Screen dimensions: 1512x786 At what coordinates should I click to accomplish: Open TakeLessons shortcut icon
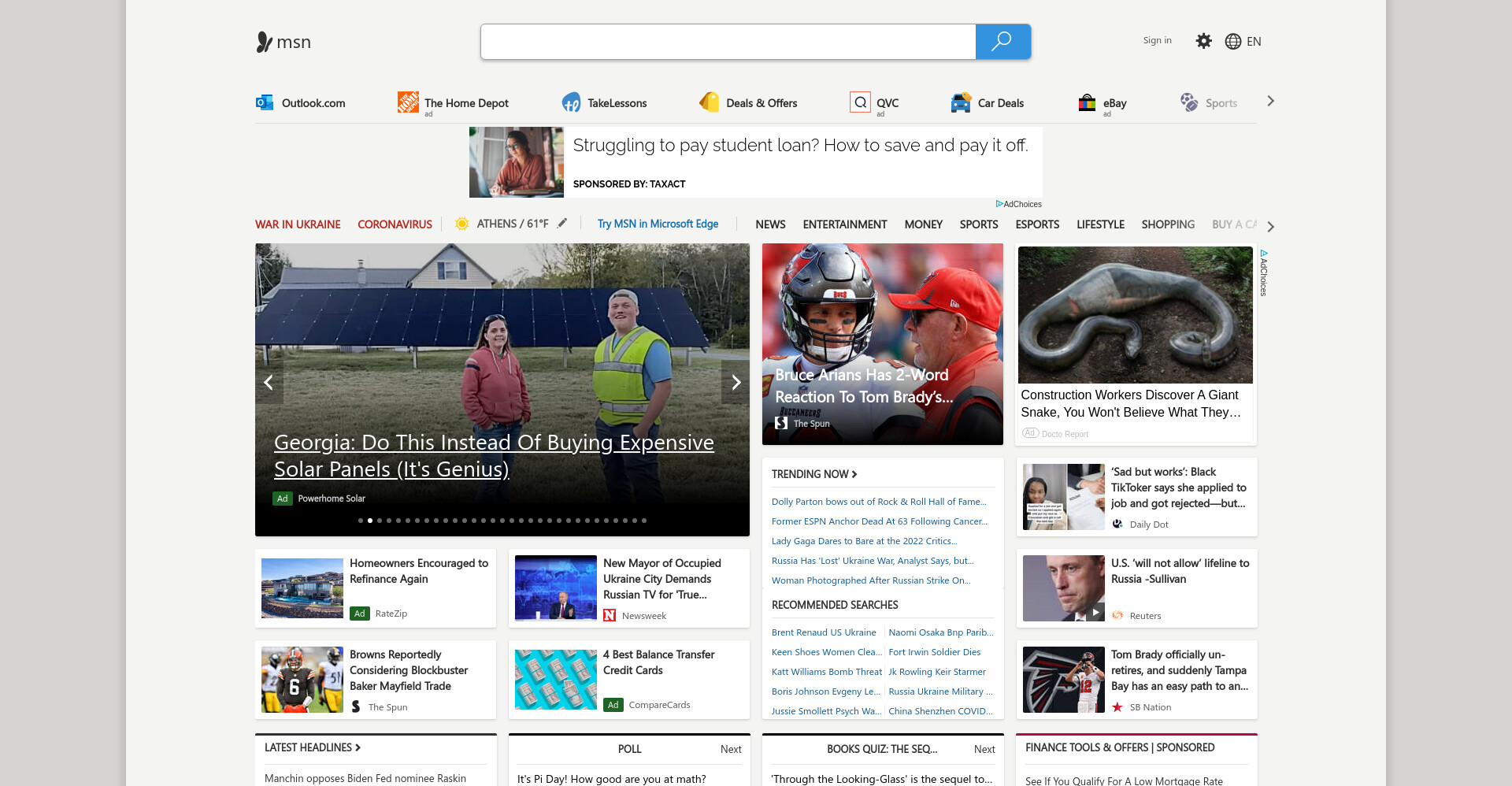[x=571, y=102]
